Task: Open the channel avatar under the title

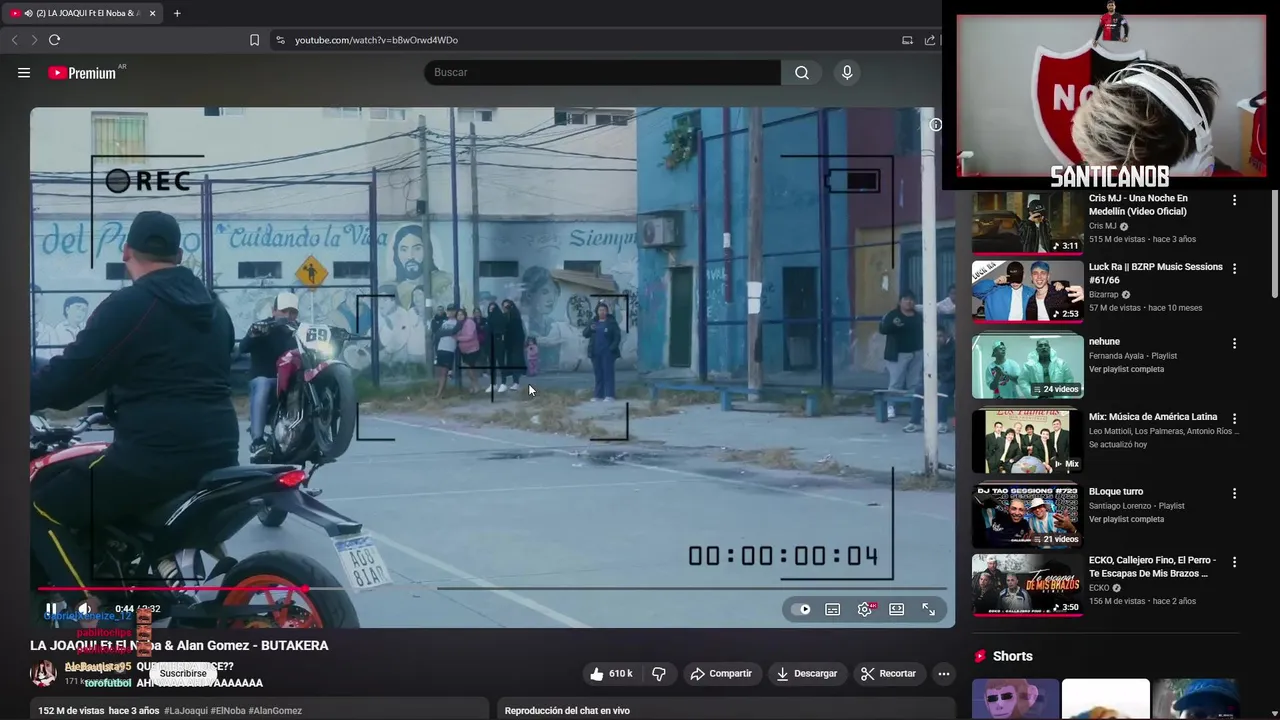Action: (43, 674)
